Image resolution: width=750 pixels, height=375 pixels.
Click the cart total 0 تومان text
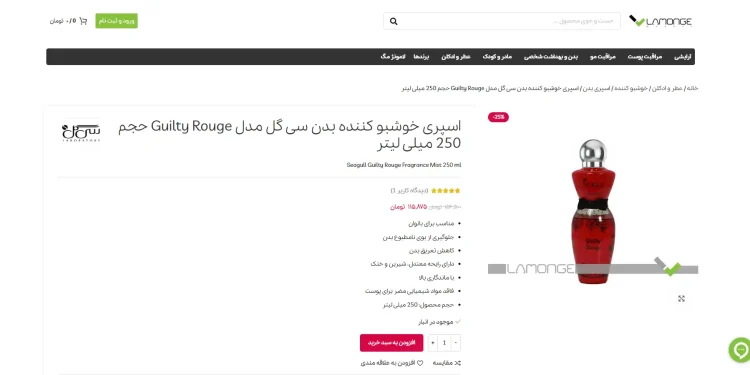[62, 21]
